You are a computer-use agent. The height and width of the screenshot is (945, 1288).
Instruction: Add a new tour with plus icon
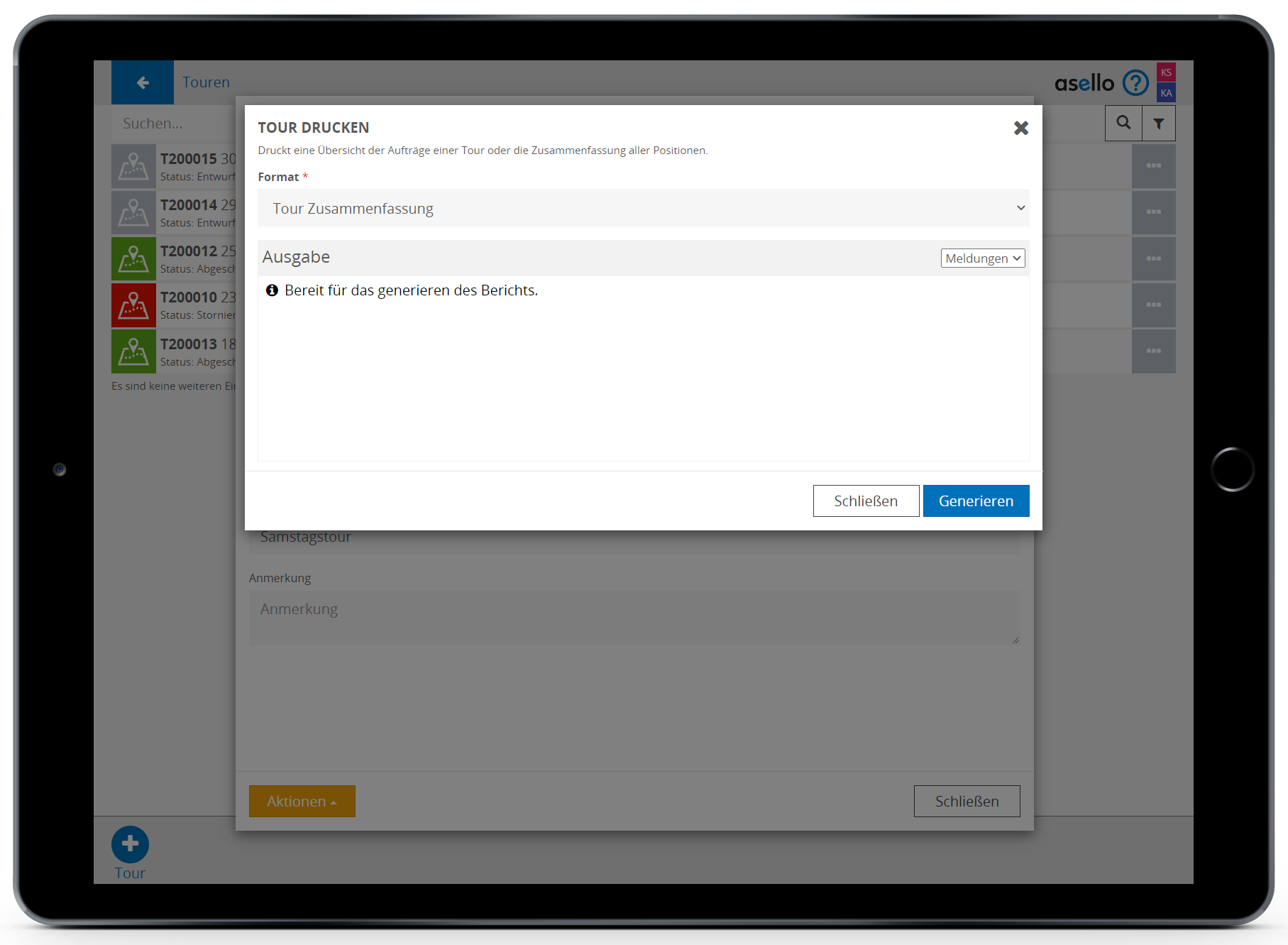pos(130,843)
